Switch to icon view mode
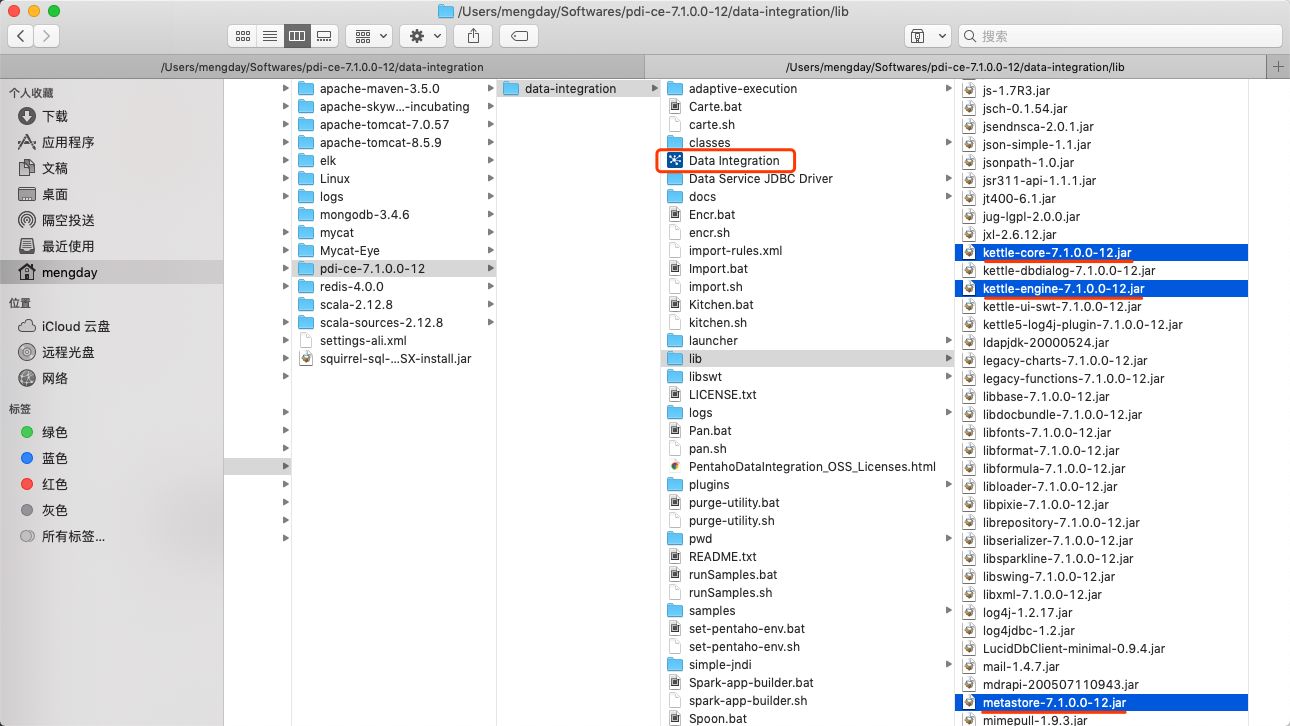 (242, 36)
